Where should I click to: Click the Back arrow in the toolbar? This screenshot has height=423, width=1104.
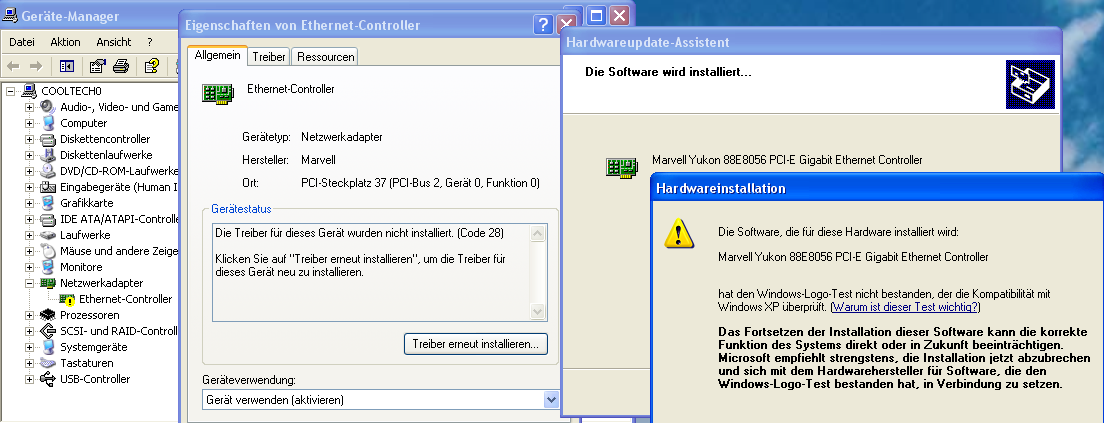[14, 67]
